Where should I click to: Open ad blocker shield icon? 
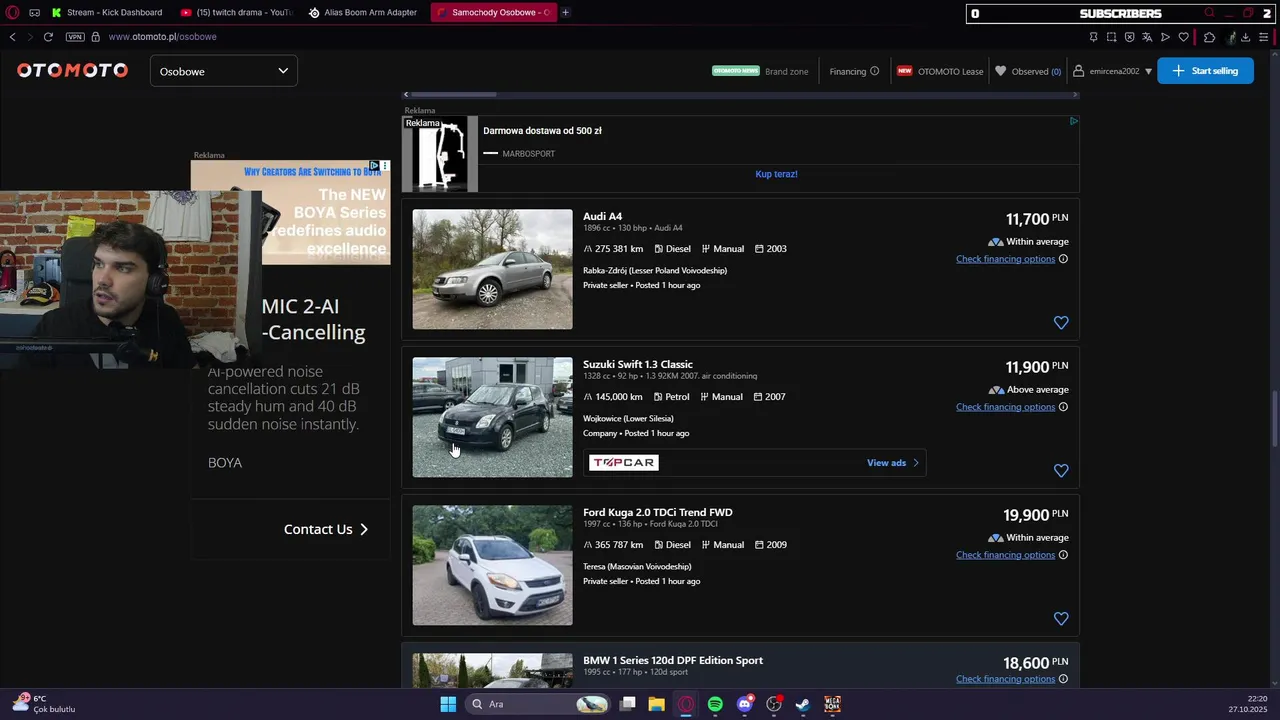point(1129,37)
